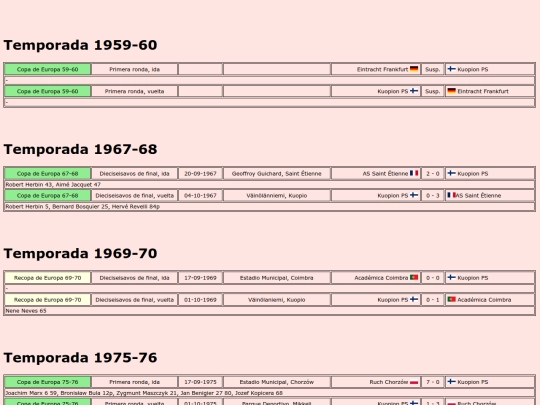Image resolution: width=540 pixels, height=405 pixels.
Task: Click Recopa de Europa 69-70 cell, ida row
Action: 48,278
